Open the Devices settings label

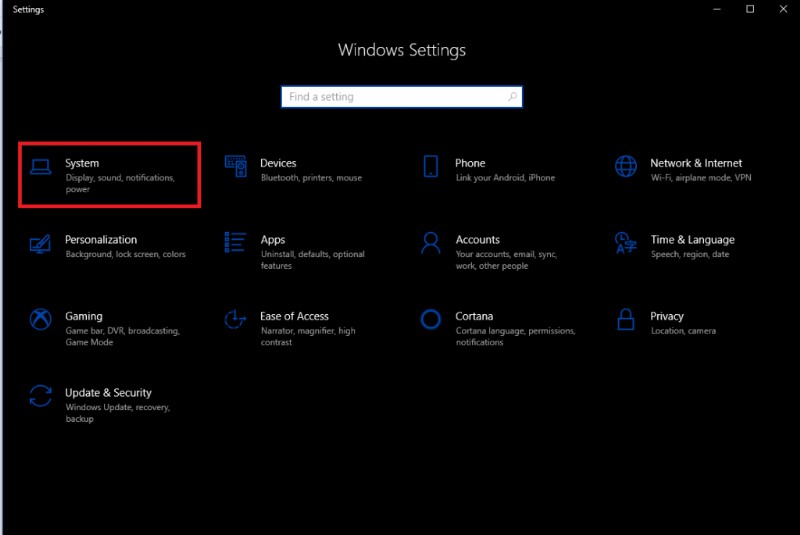(x=278, y=163)
